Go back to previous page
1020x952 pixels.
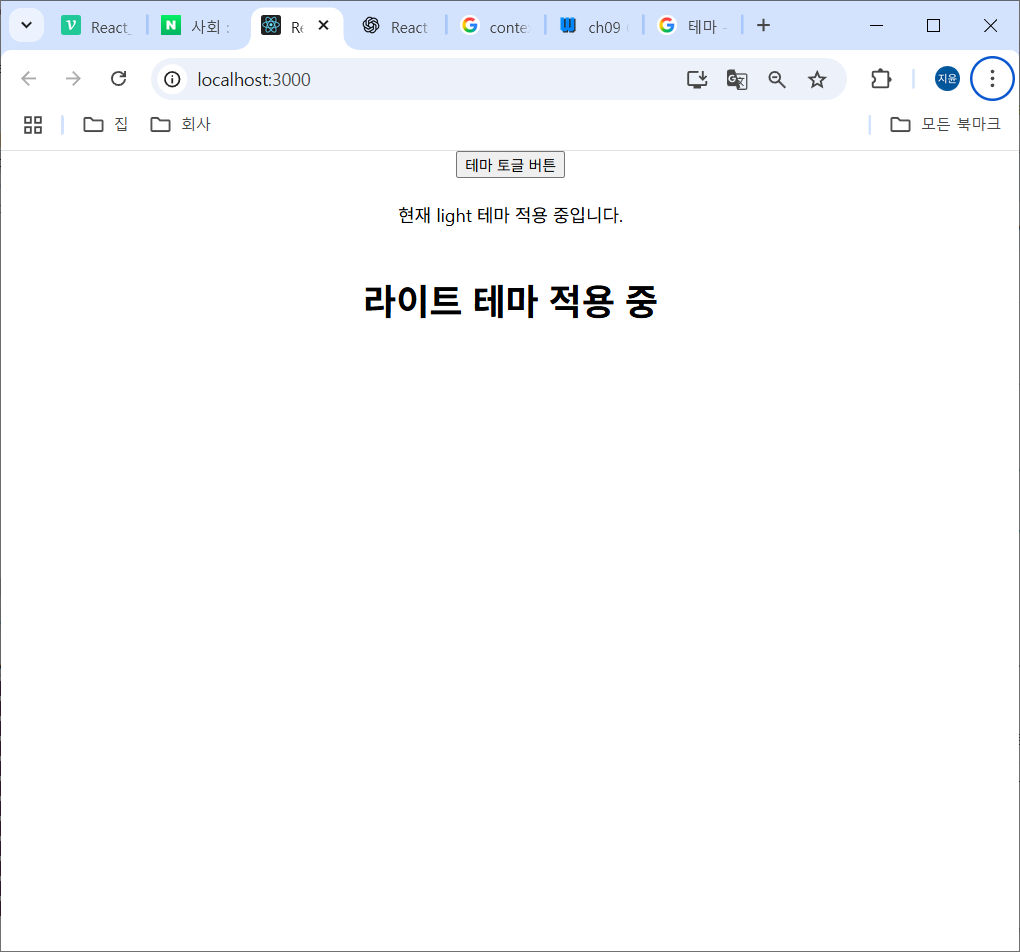pyautogui.click(x=29, y=79)
